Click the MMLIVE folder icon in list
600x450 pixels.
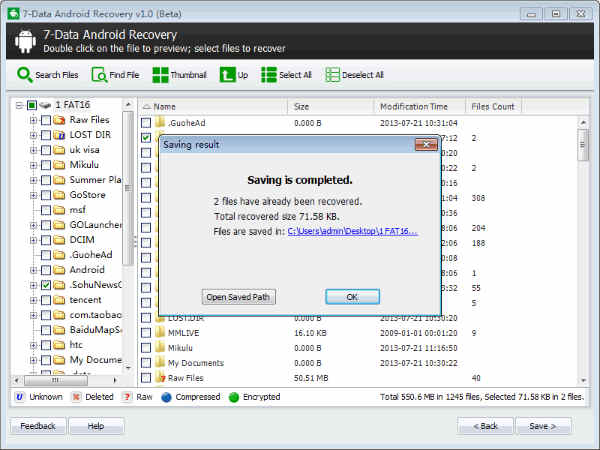pyautogui.click(x=160, y=333)
